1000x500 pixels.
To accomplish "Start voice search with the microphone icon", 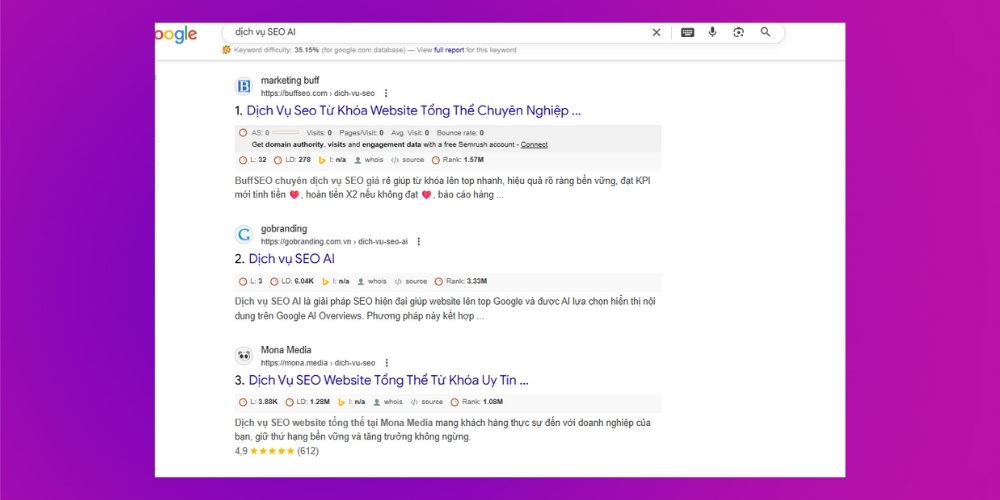I will tap(713, 32).
